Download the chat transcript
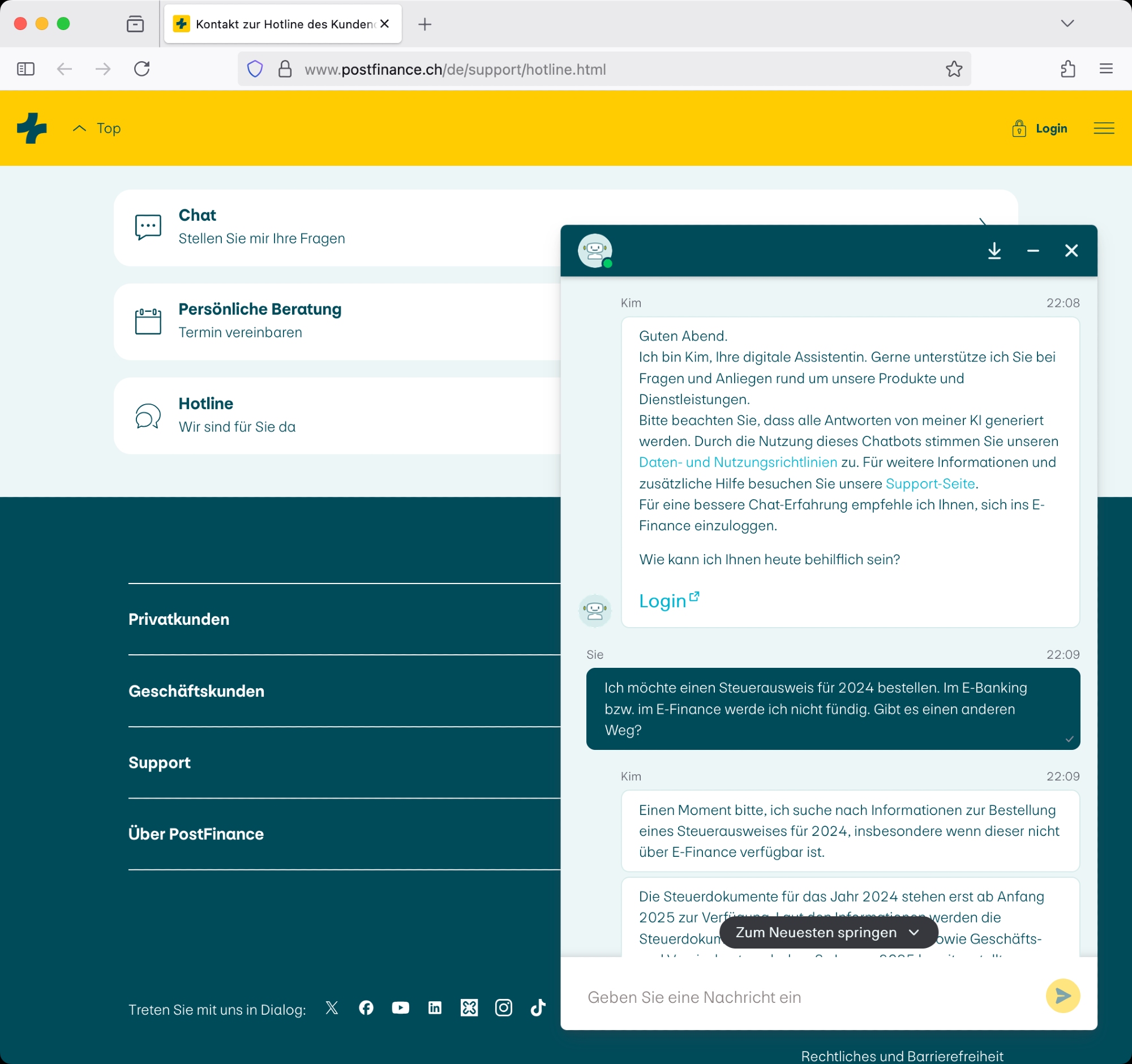This screenshot has height=1064, width=1132. click(994, 251)
